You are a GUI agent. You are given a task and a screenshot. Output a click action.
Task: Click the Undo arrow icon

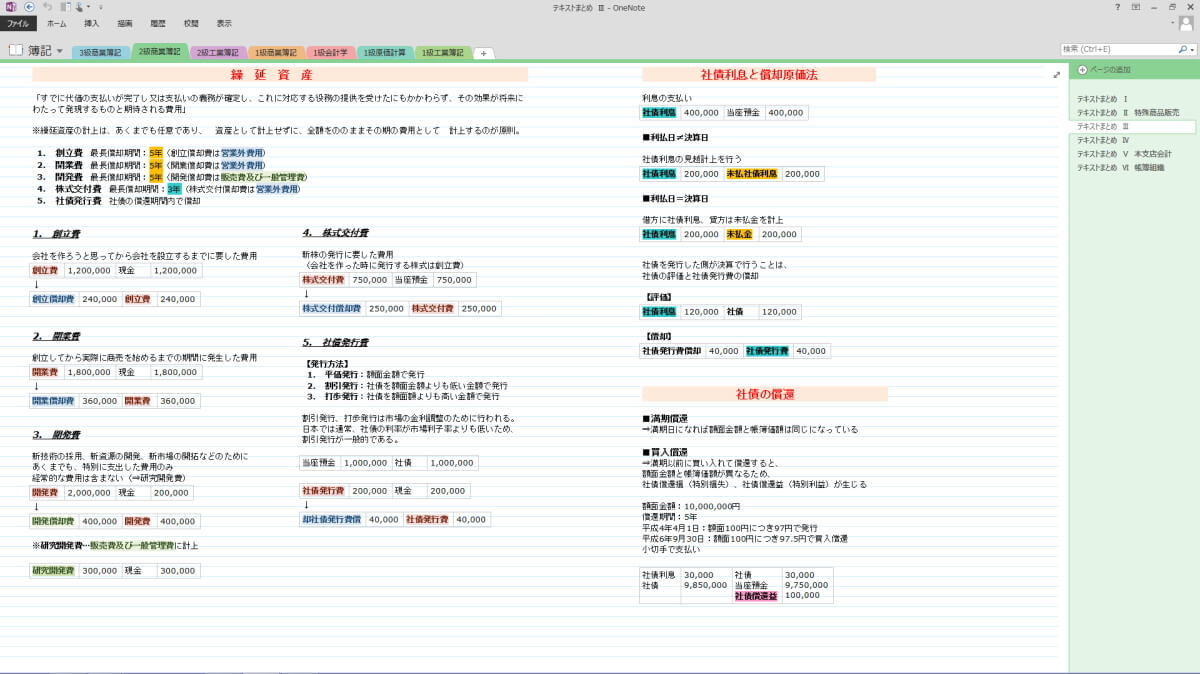pos(47,7)
